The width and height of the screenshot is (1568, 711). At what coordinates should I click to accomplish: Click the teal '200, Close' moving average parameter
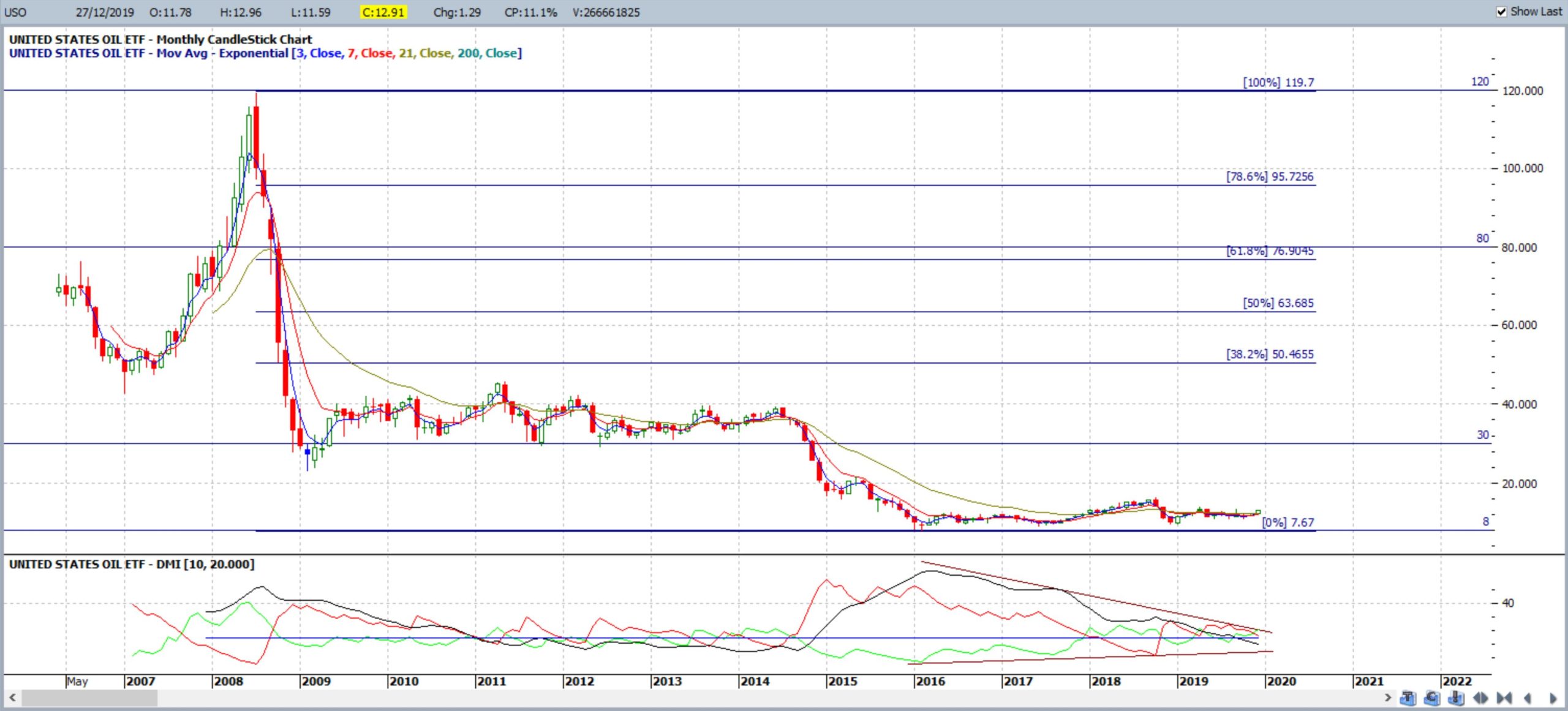point(488,53)
